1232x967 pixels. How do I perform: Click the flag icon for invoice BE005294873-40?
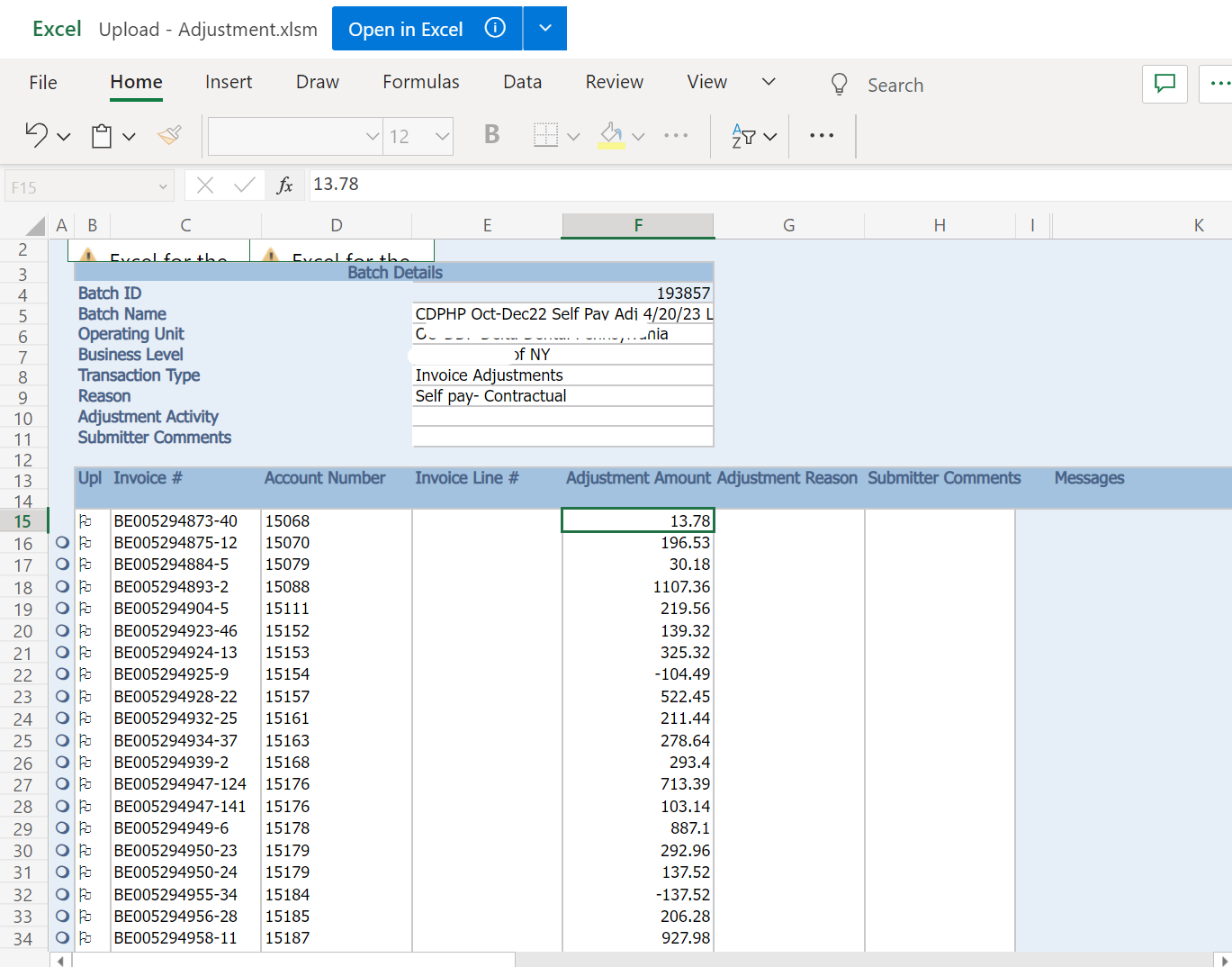pyautogui.click(x=85, y=520)
